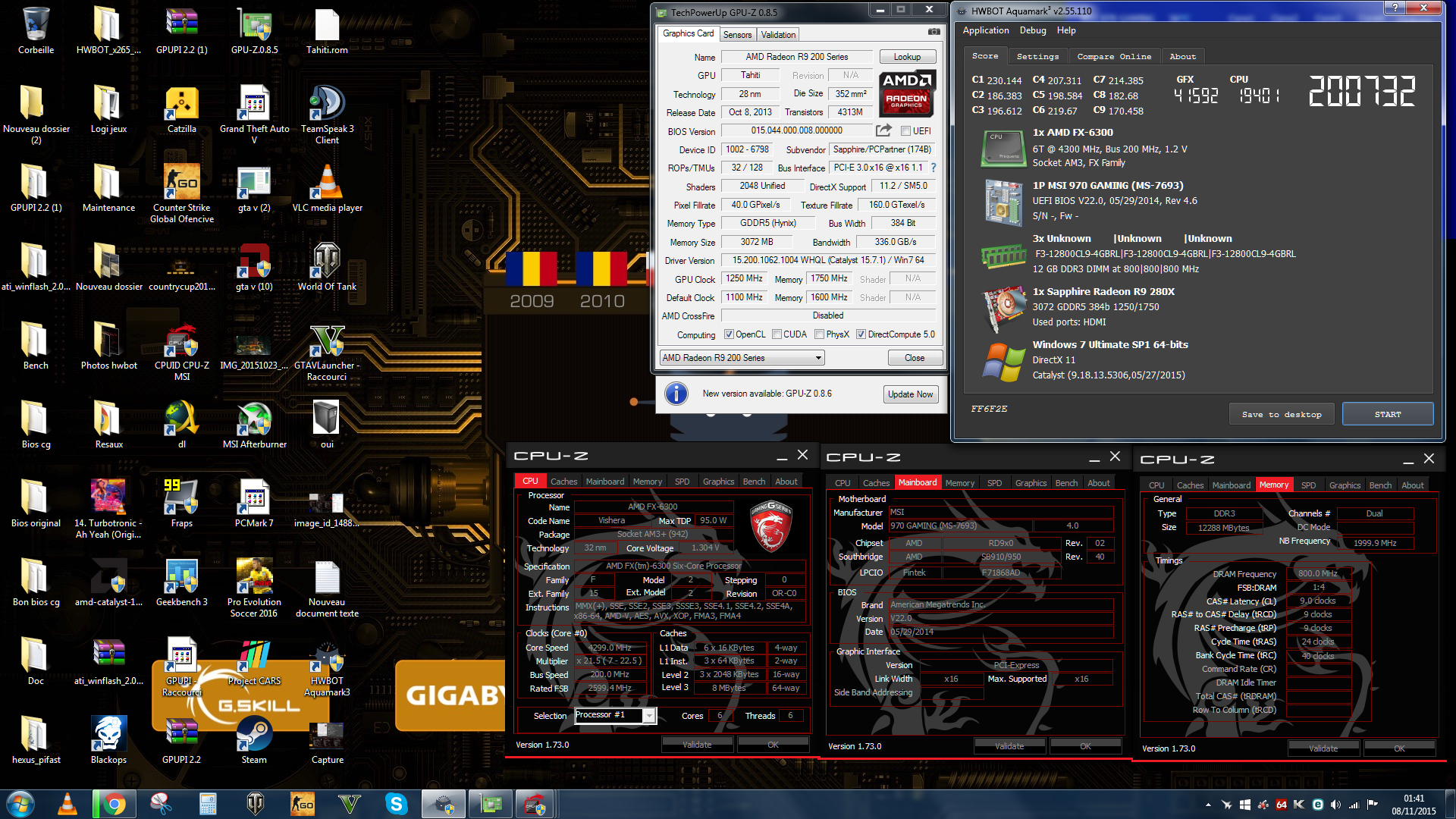Viewport: 1456px width, 819px height.
Task: Show hidden tray icons arrow
Action: (x=1208, y=805)
